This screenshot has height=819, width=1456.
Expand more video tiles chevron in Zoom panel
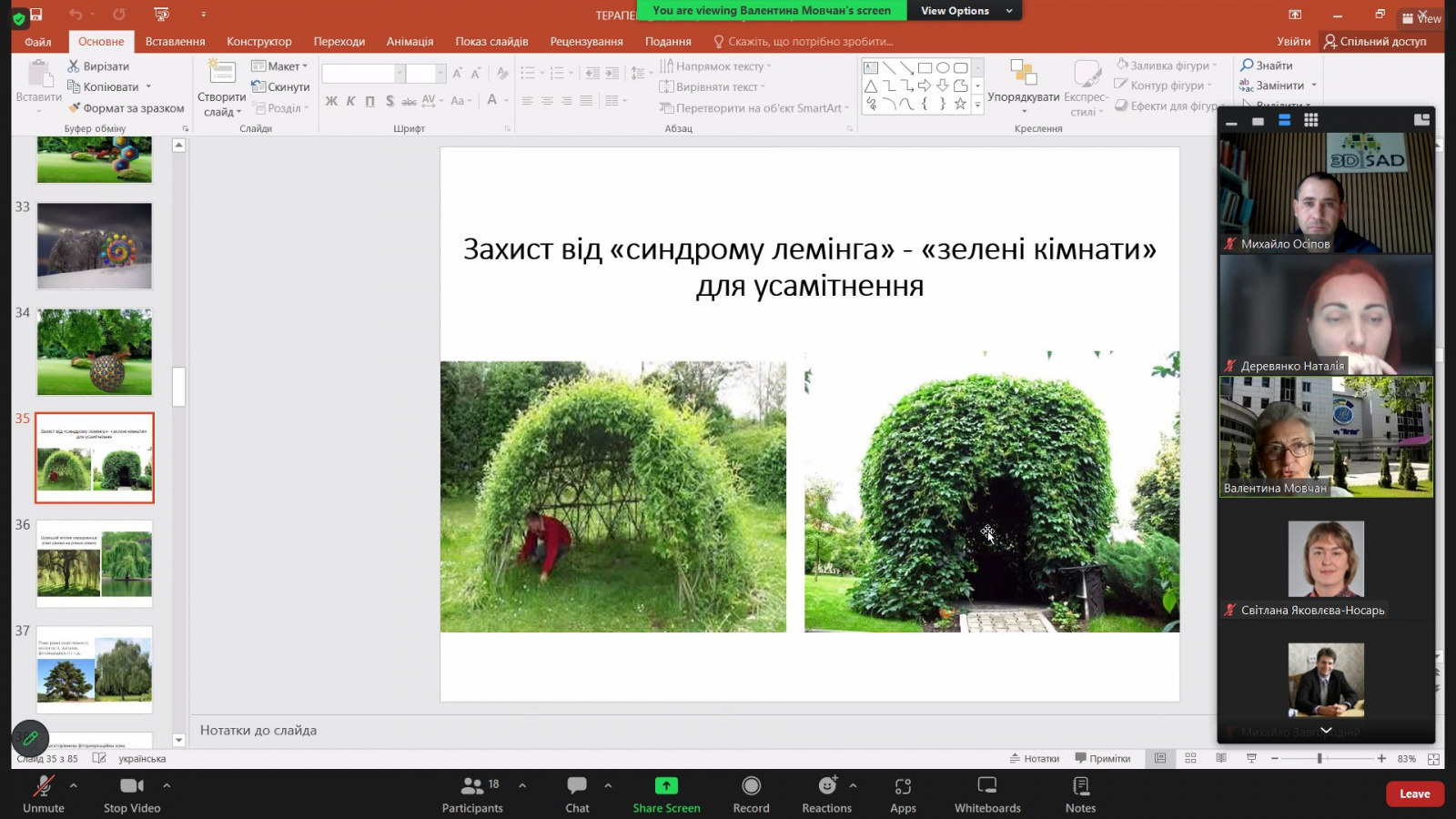1326,730
